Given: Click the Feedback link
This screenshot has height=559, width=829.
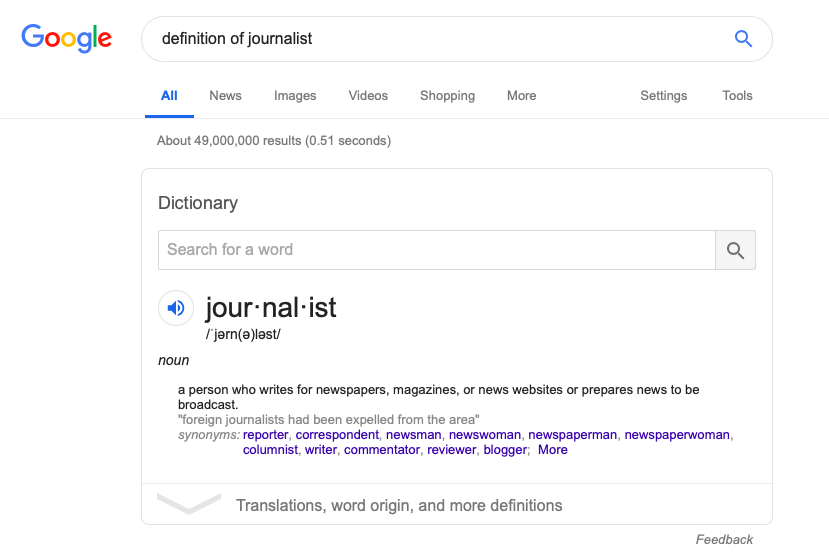Looking at the screenshot, I should [724, 539].
